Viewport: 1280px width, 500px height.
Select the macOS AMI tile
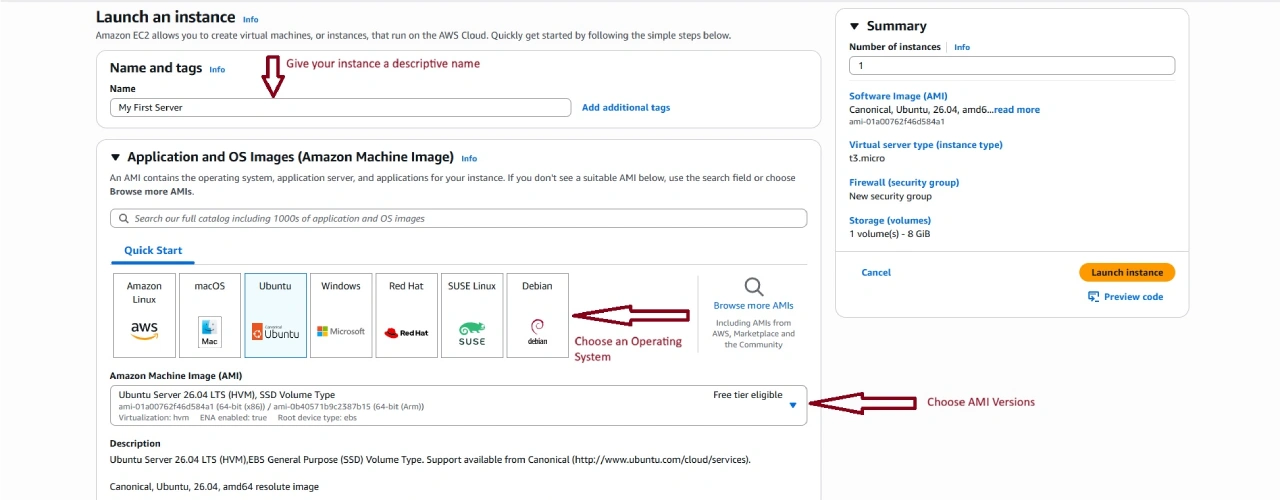coord(210,315)
